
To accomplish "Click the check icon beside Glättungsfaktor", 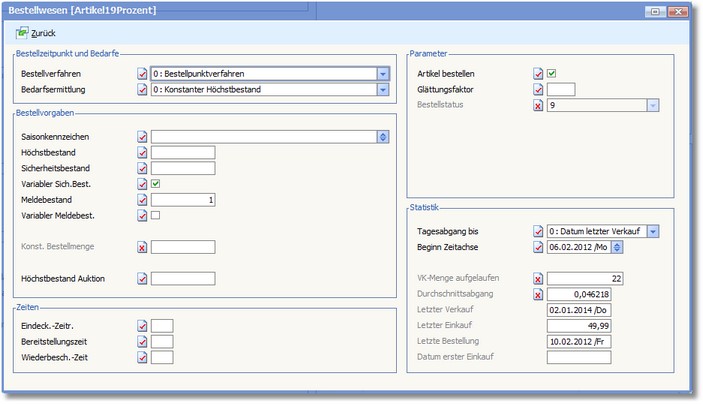I will (539, 90).
